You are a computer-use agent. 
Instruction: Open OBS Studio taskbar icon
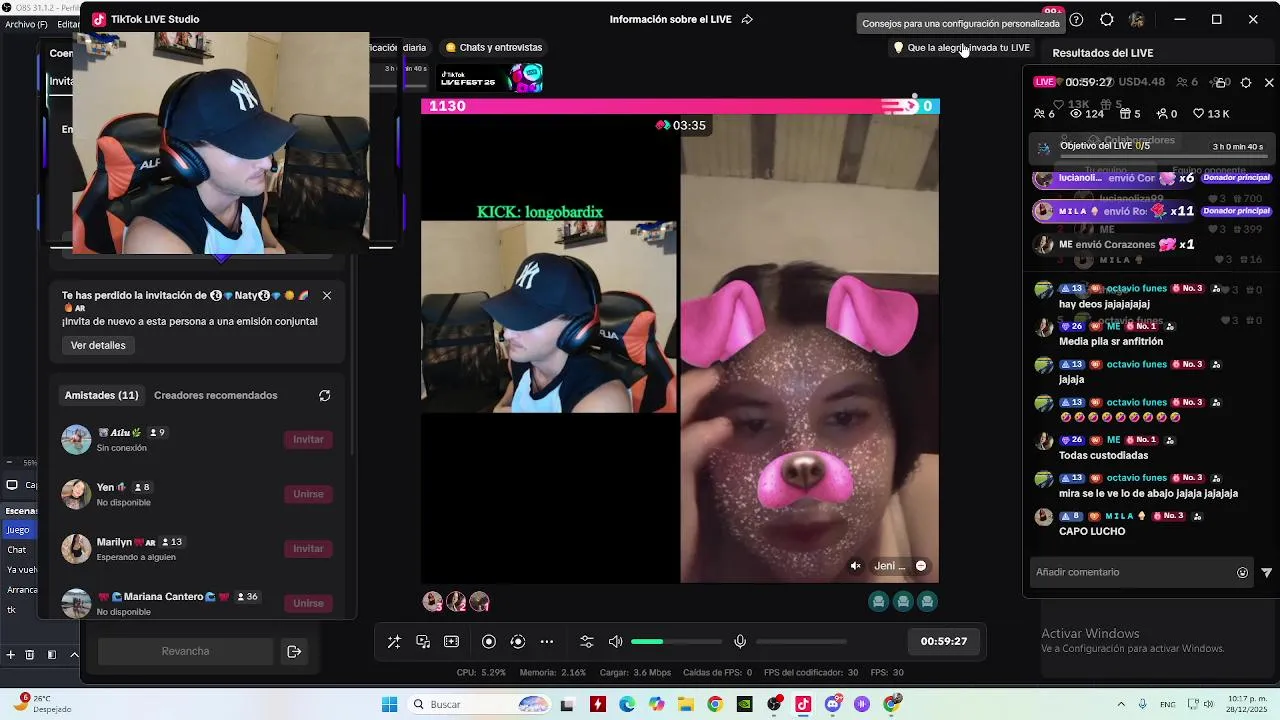pos(774,705)
